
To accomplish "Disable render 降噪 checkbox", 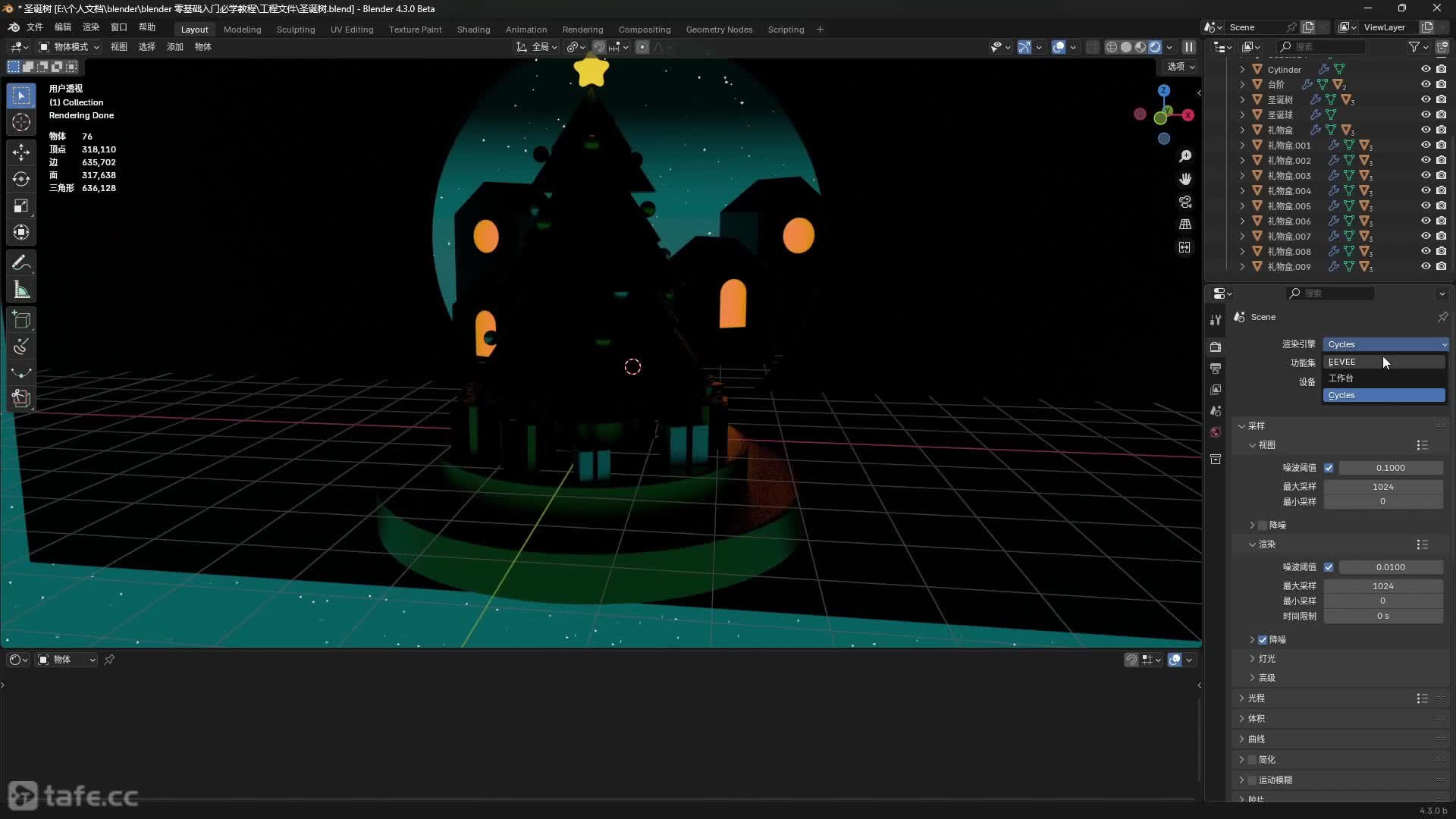I will click(1263, 640).
